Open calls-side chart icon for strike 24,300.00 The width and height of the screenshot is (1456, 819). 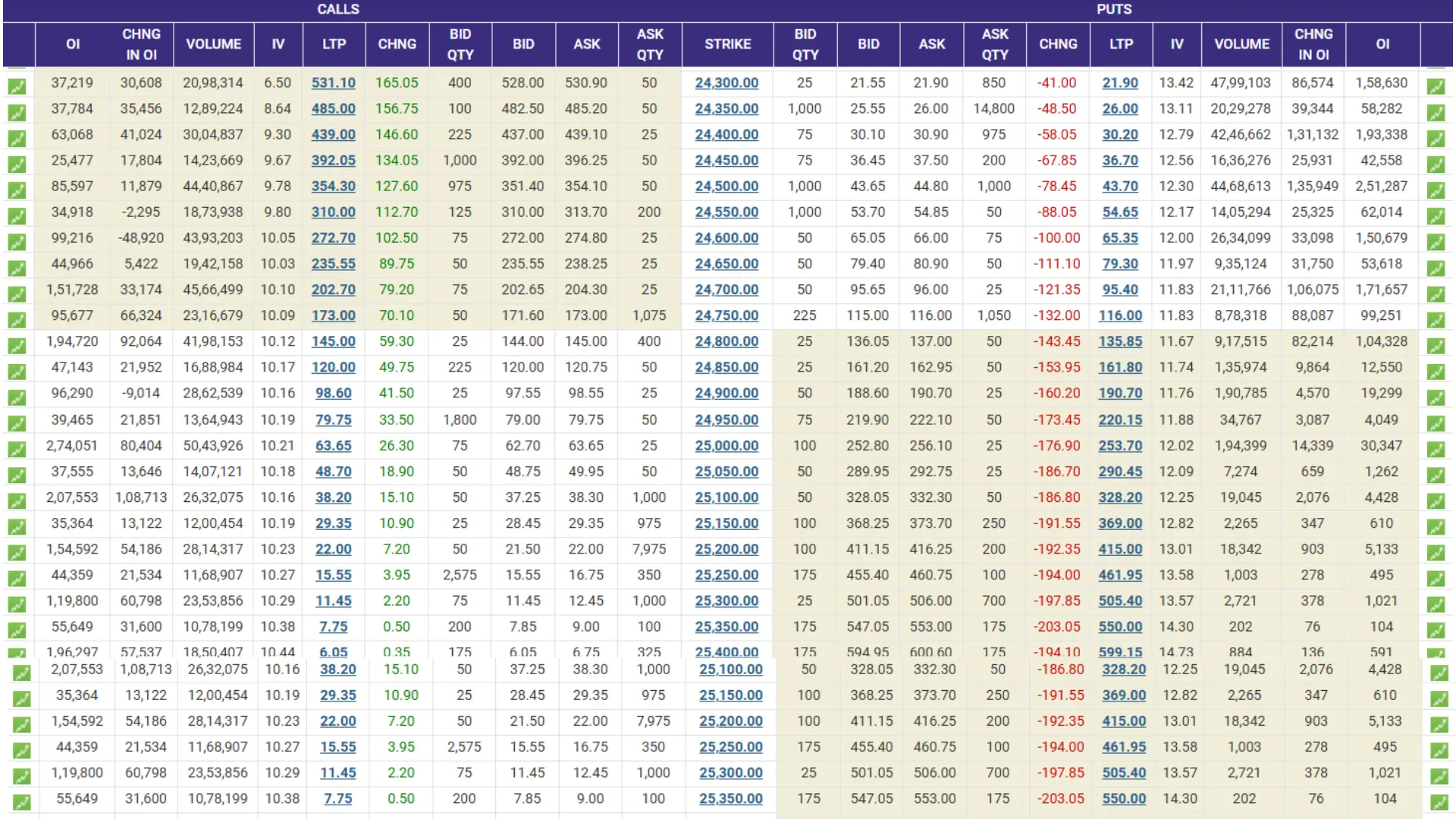tap(17, 86)
